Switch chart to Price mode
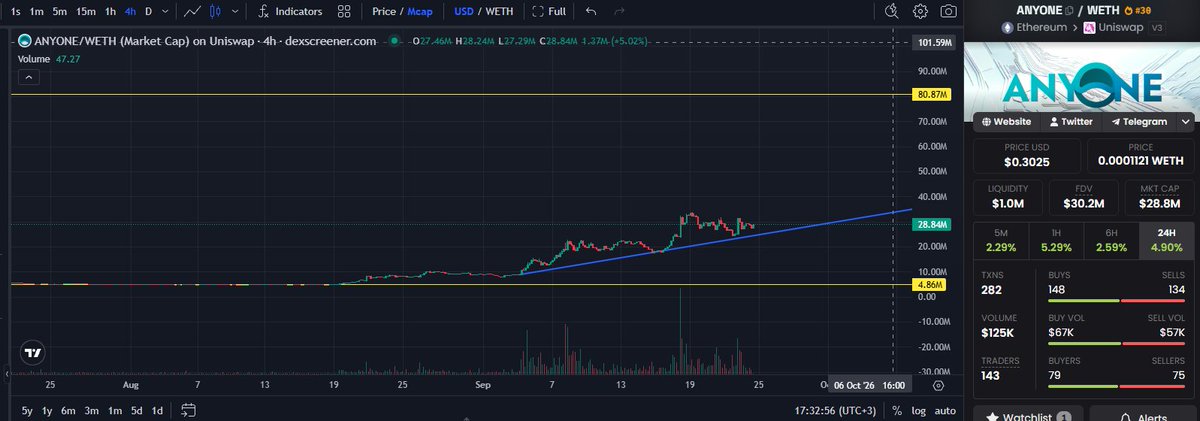This screenshot has width=1200, height=421. coord(383,11)
